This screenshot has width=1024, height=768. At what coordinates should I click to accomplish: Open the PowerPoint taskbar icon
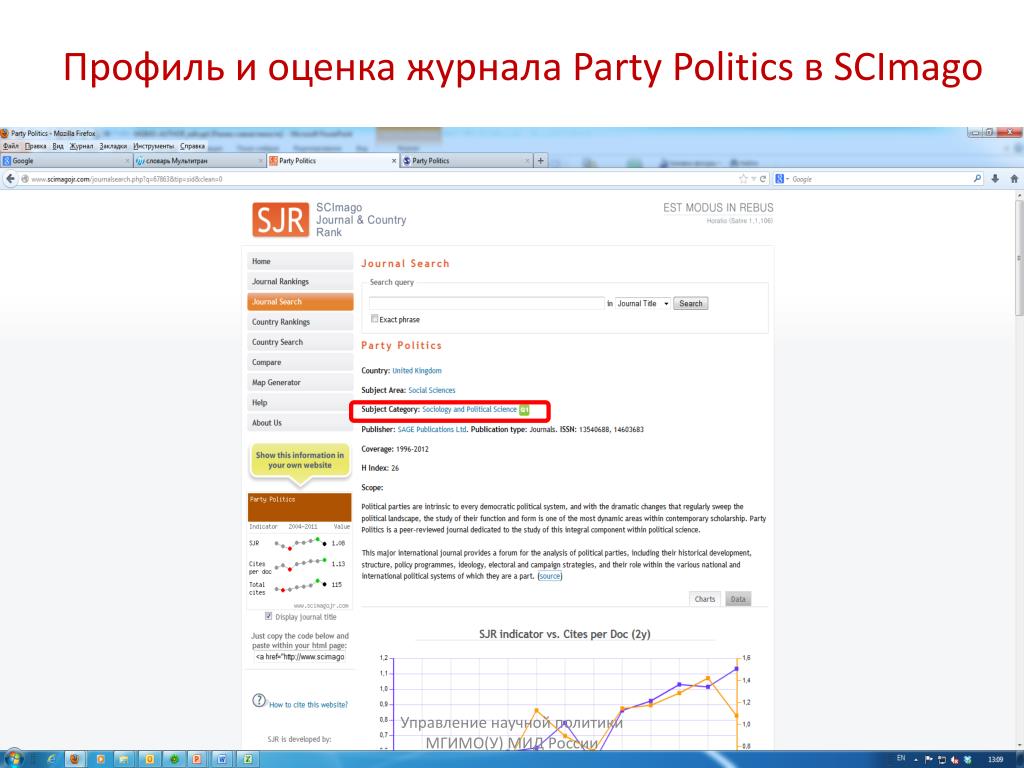(x=196, y=759)
